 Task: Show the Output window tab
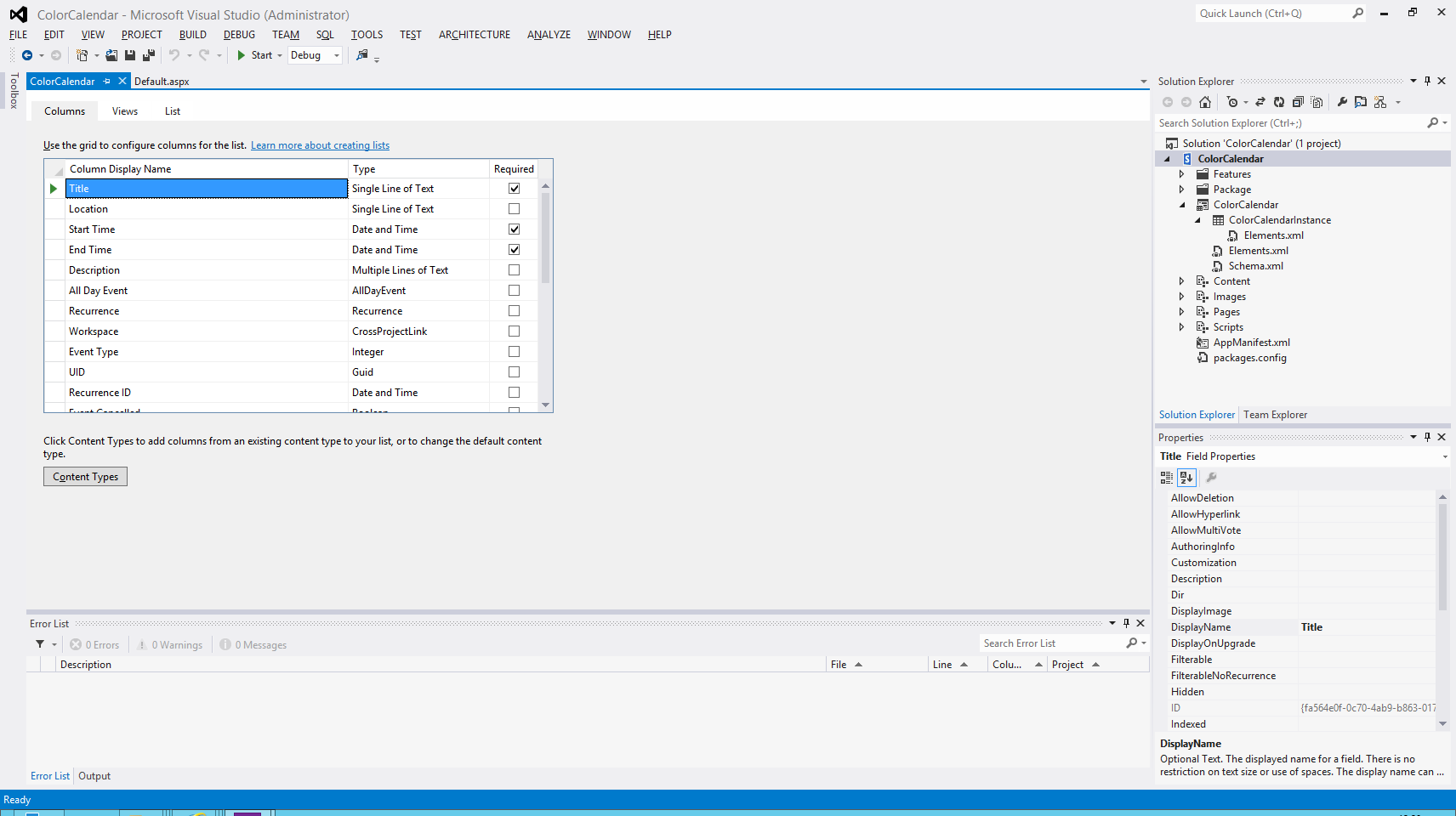pyautogui.click(x=94, y=776)
